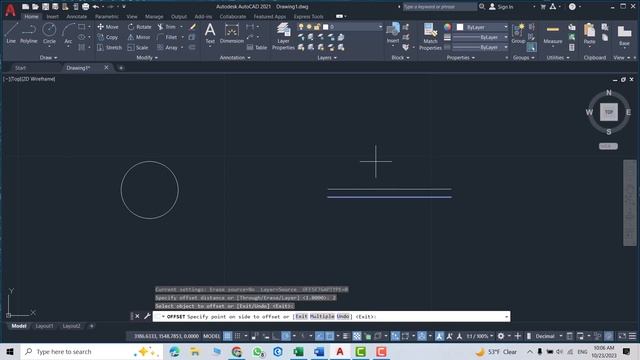
Task: Switch to the Start file tab
Action: [x=20, y=68]
